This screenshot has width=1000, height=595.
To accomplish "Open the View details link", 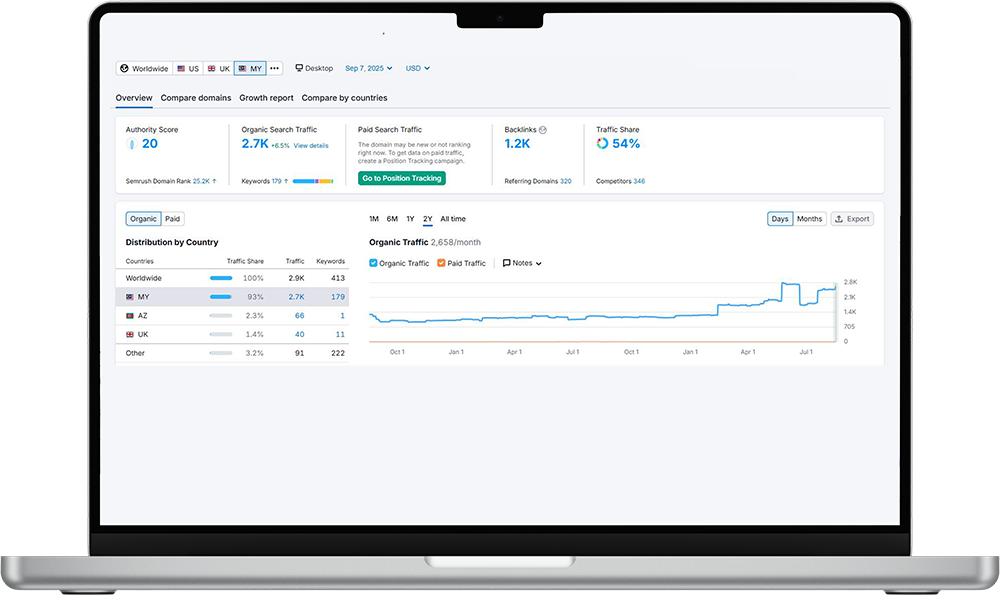I will click(311, 146).
